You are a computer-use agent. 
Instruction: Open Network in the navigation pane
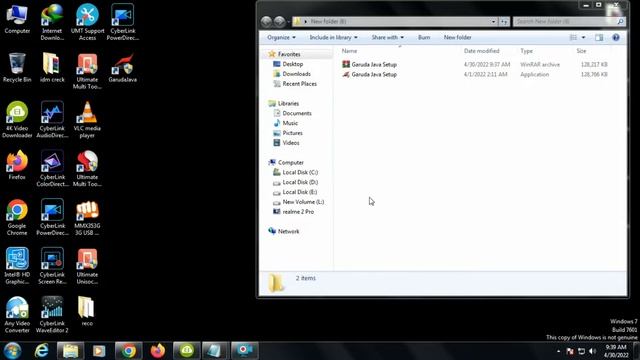(x=288, y=231)
